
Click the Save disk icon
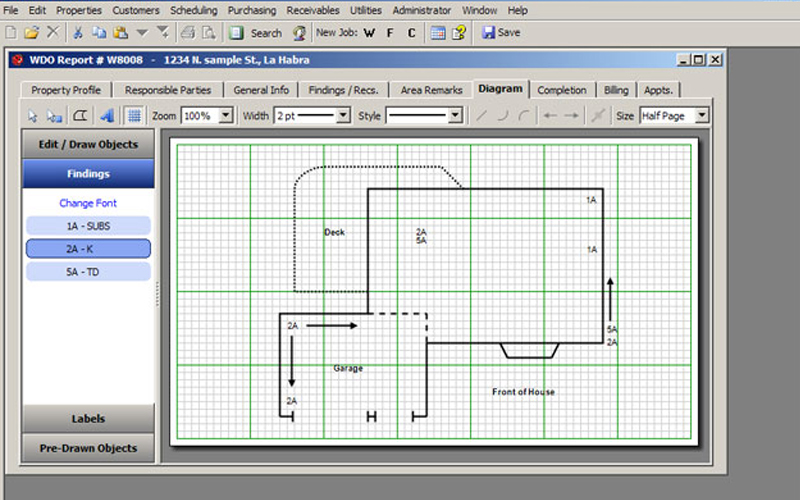tap(488, 33)
